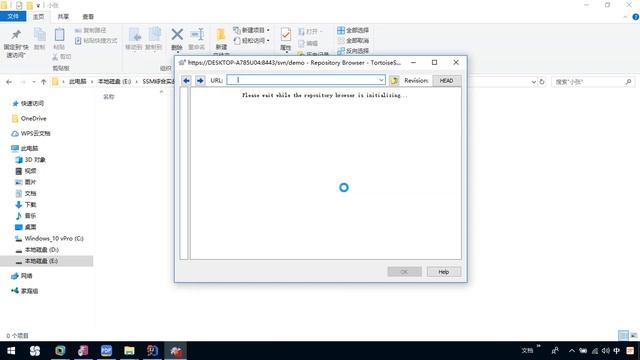Click the 全部取消 select none item

pos(353,40)
